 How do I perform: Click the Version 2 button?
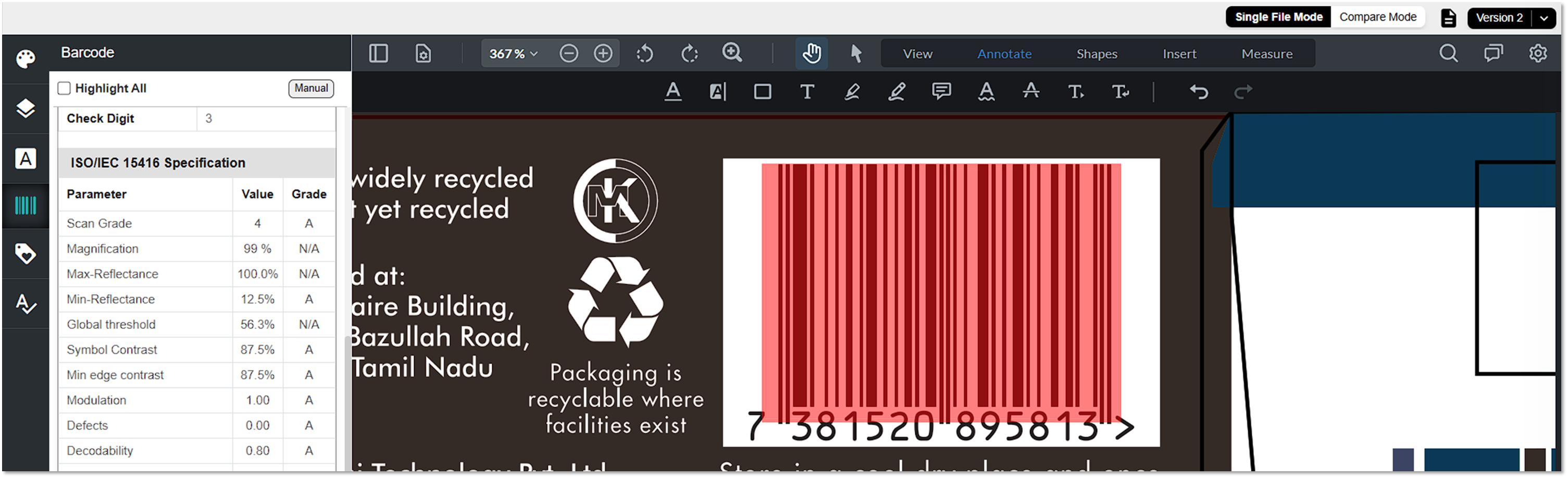point(1500,18)
